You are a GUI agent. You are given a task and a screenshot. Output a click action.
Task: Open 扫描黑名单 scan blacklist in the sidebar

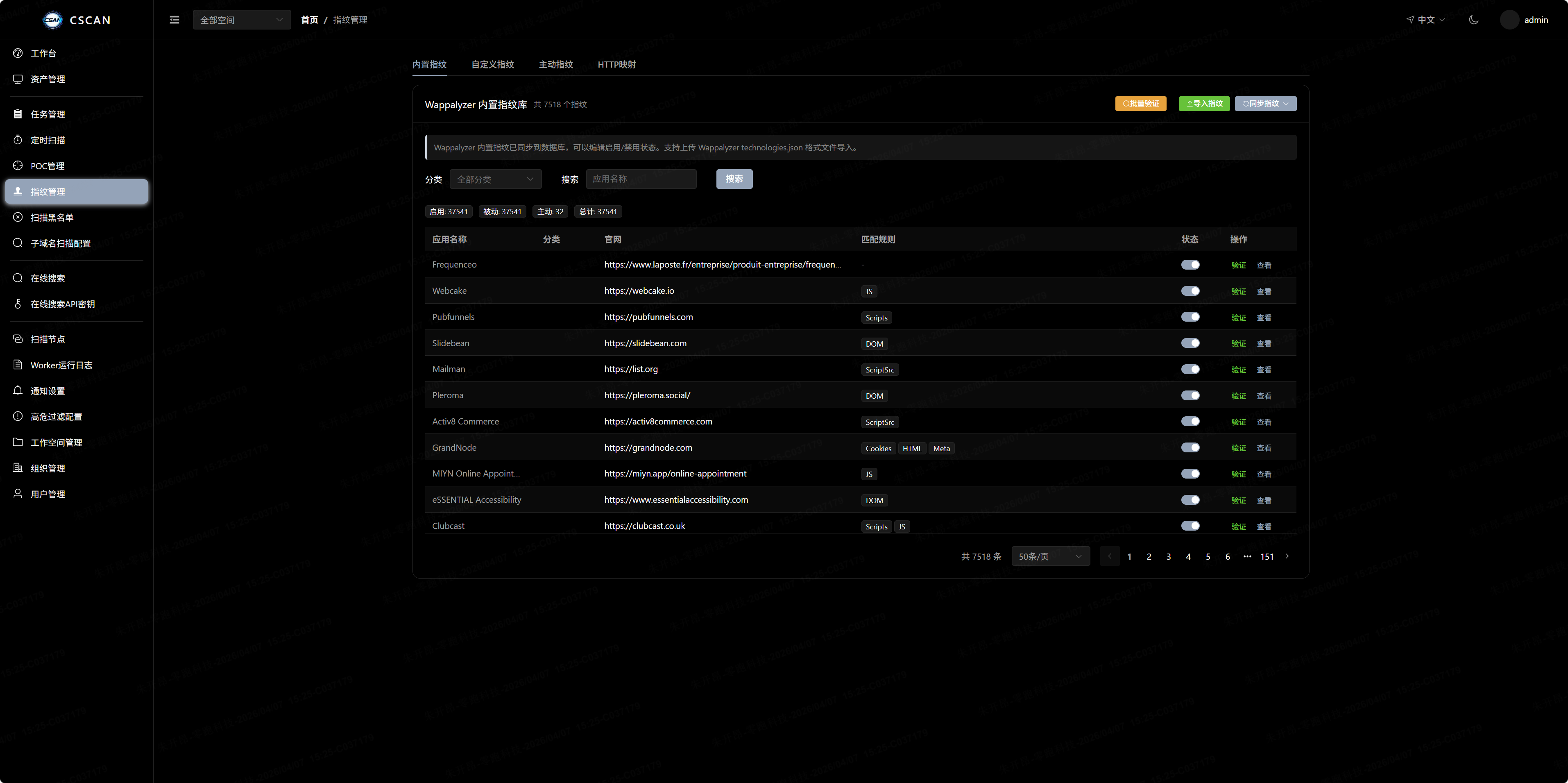[x=77, y=218]
